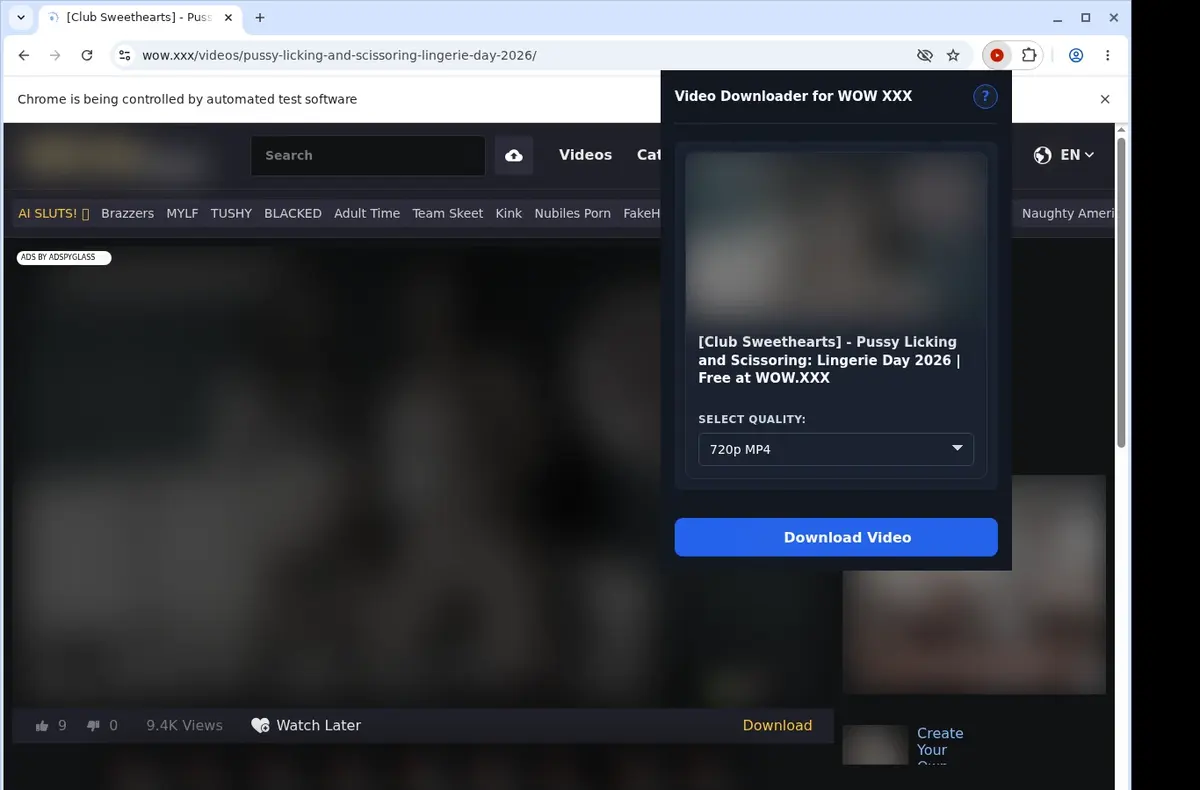1200x790 pixels.
Task: Bookmark this page with the star icon
Action: tap(953, 55)
